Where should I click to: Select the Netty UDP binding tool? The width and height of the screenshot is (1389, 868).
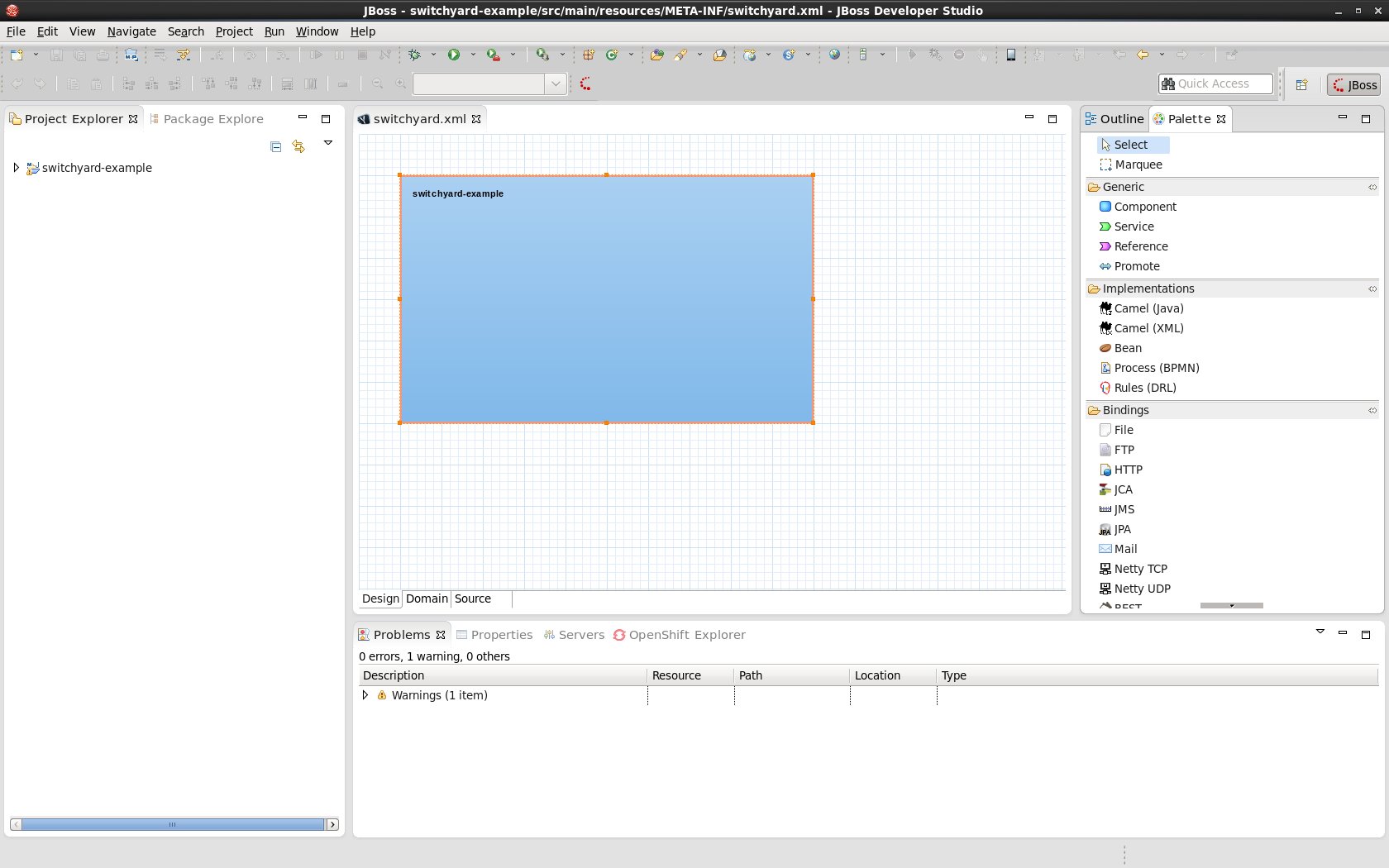[1134, 589]
